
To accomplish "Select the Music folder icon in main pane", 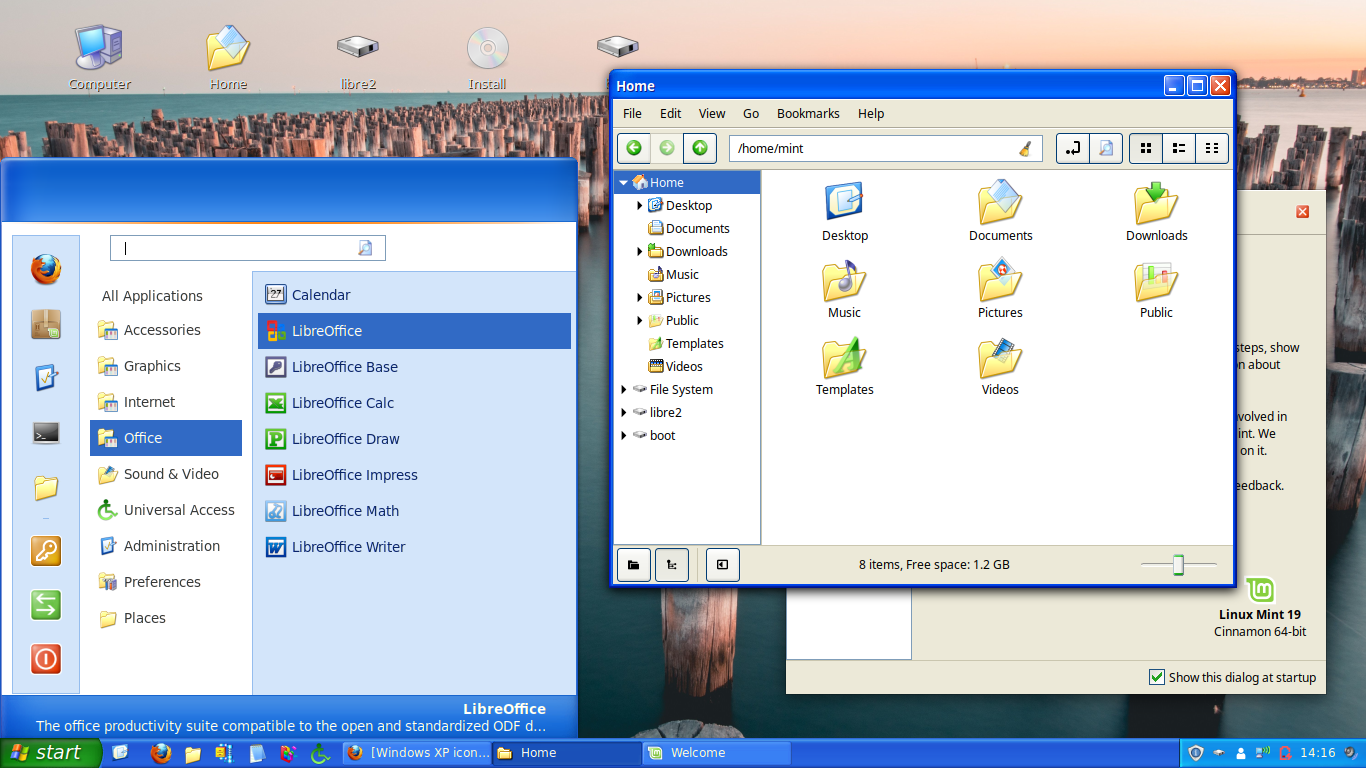I will coord(844,280).
